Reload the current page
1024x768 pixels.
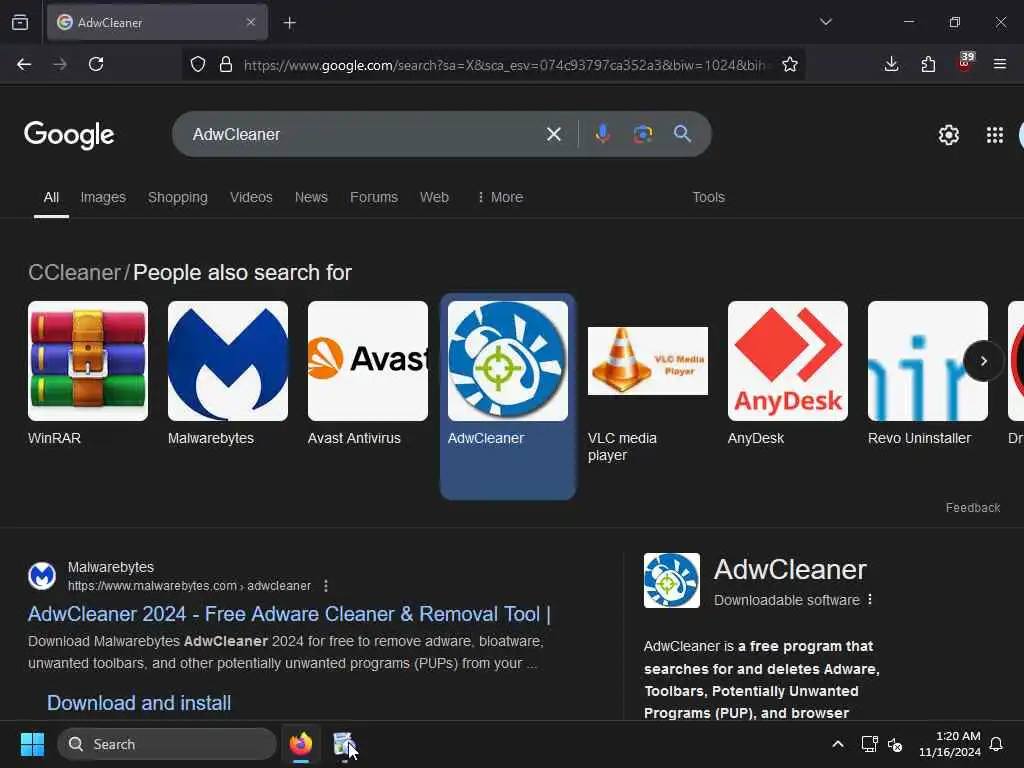pyautogui.click(x=96, y=64)
